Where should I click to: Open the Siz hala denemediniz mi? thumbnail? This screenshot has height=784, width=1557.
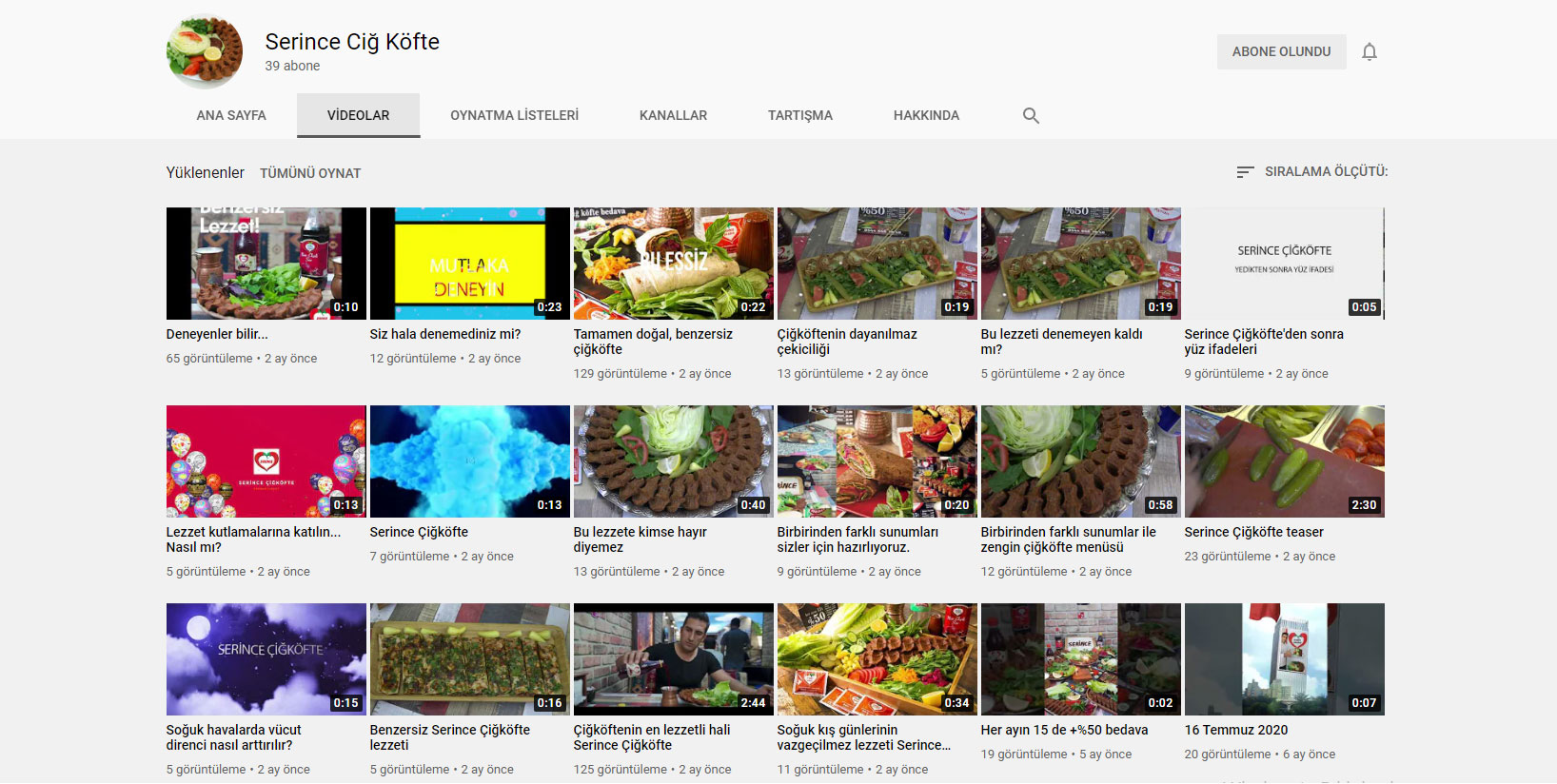coord(470,264)
